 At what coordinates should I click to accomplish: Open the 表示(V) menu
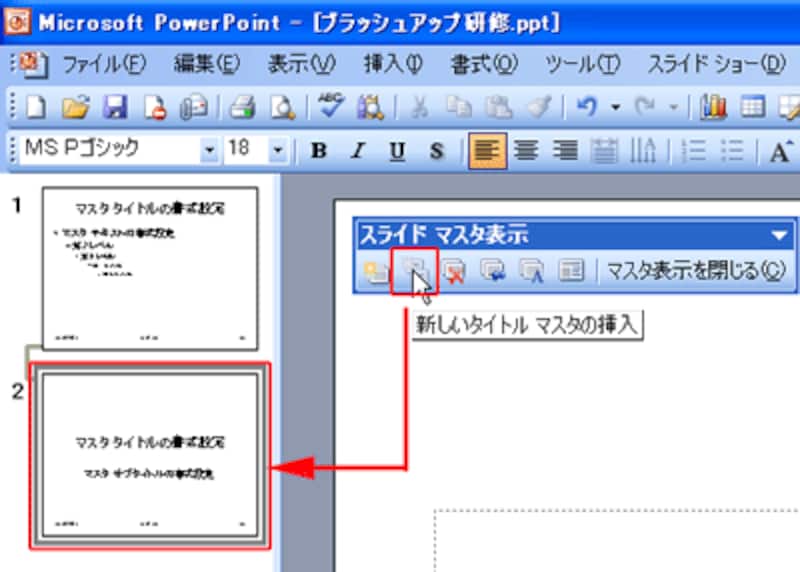pos(302,64)
